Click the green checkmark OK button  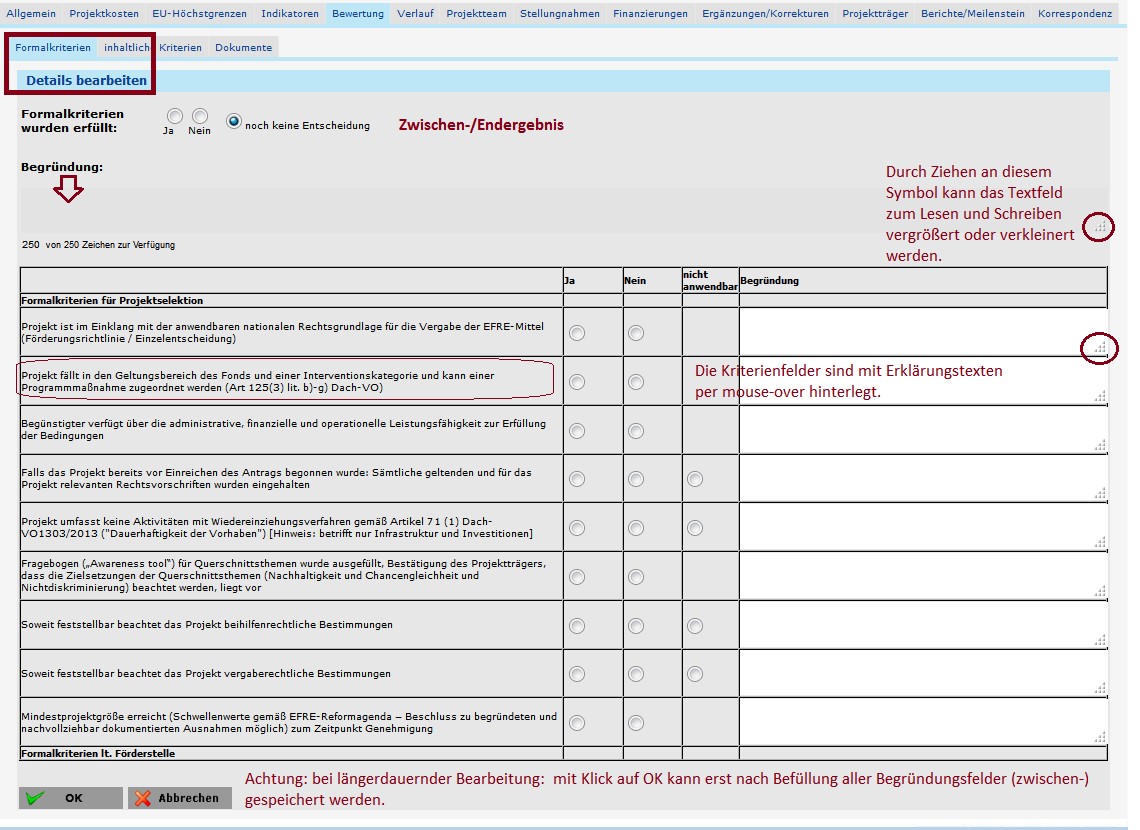70,798
